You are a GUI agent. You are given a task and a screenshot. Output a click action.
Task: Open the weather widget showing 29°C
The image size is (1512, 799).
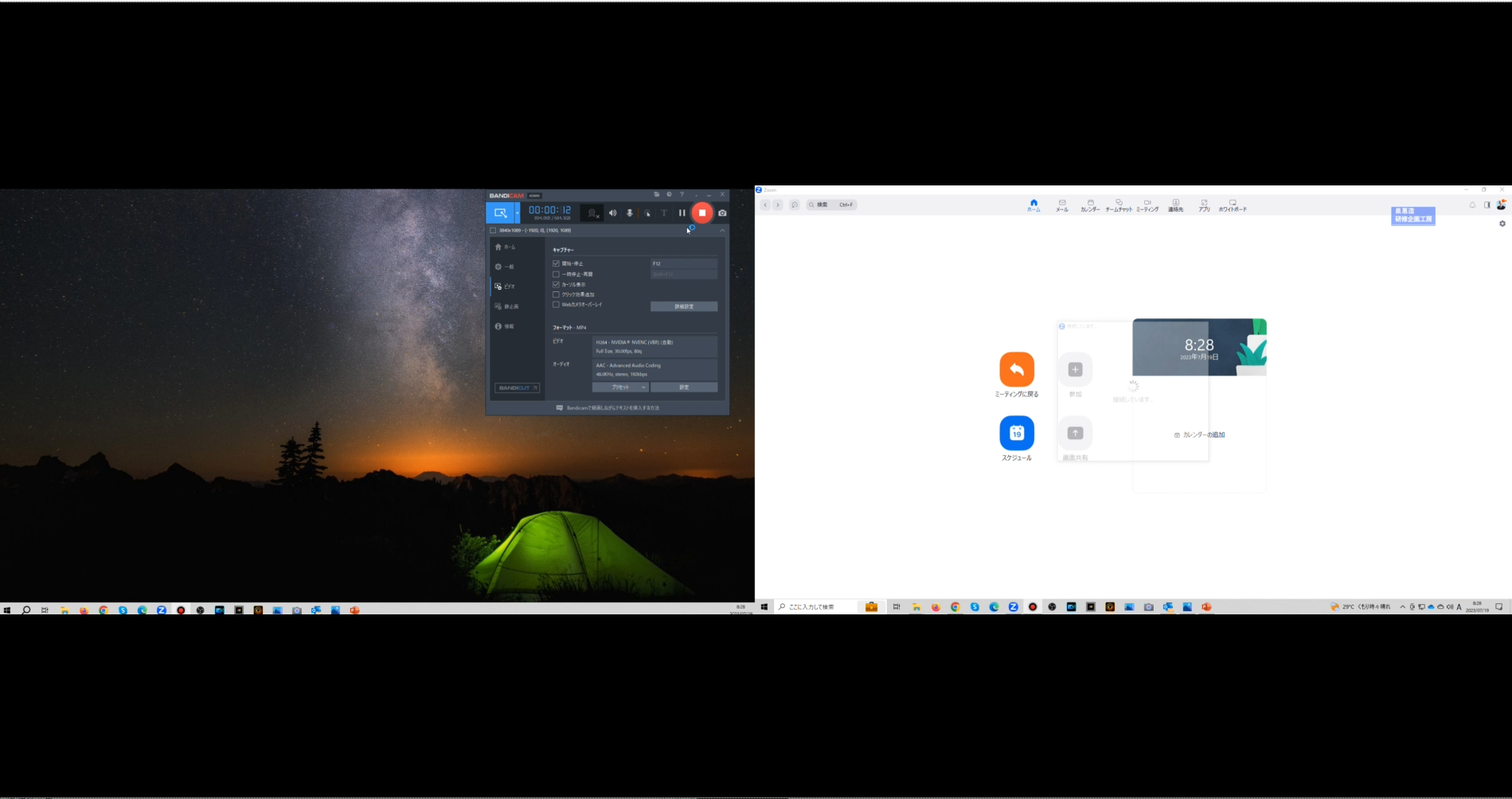(x=1360, y=606)
